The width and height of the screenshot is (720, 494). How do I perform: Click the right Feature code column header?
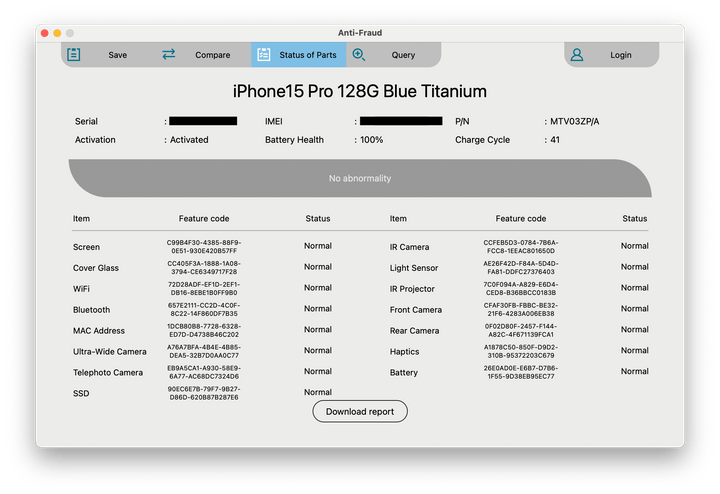tap(521, 219)
